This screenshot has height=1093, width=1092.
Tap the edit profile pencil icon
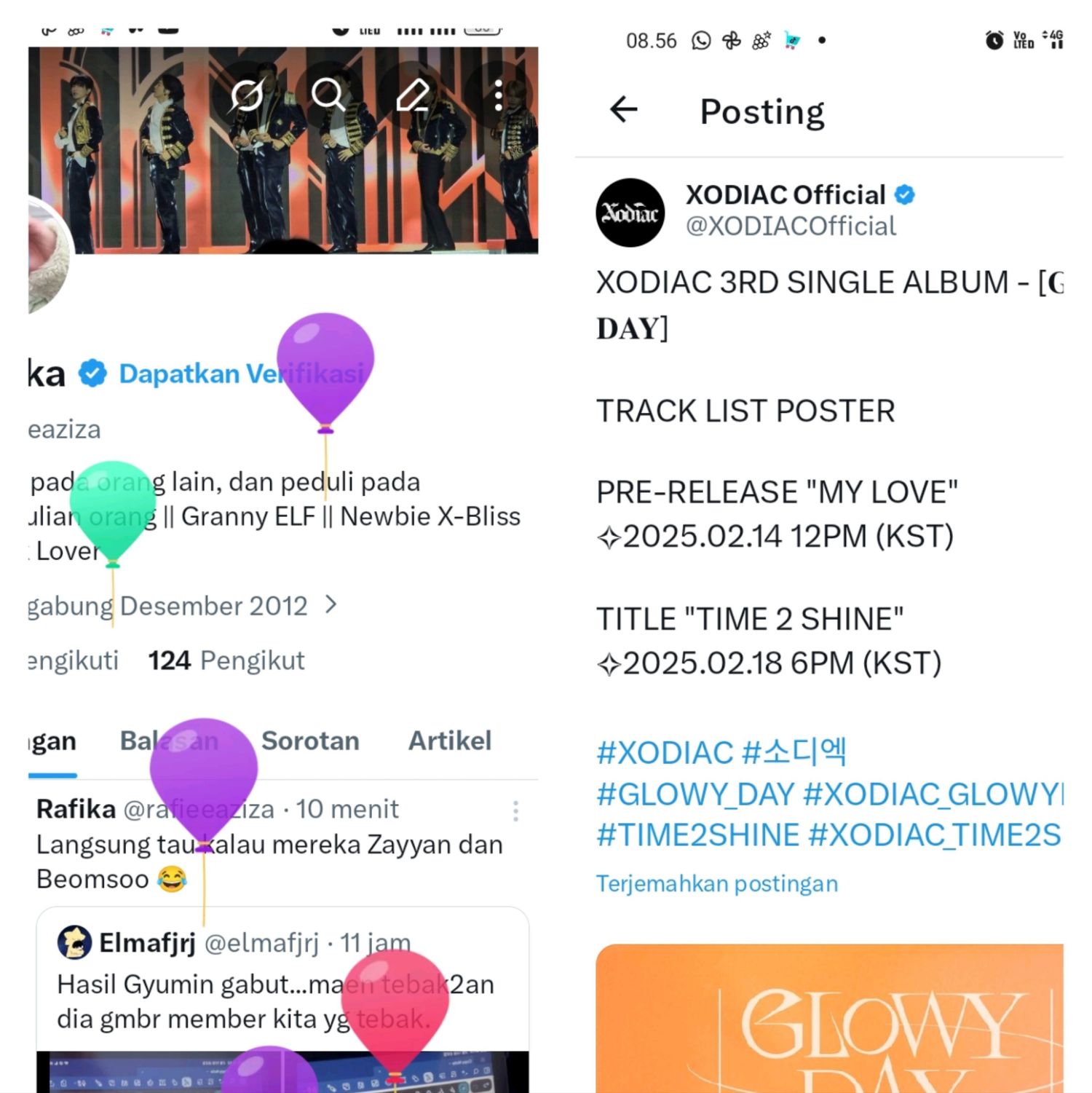pos(413,95)
